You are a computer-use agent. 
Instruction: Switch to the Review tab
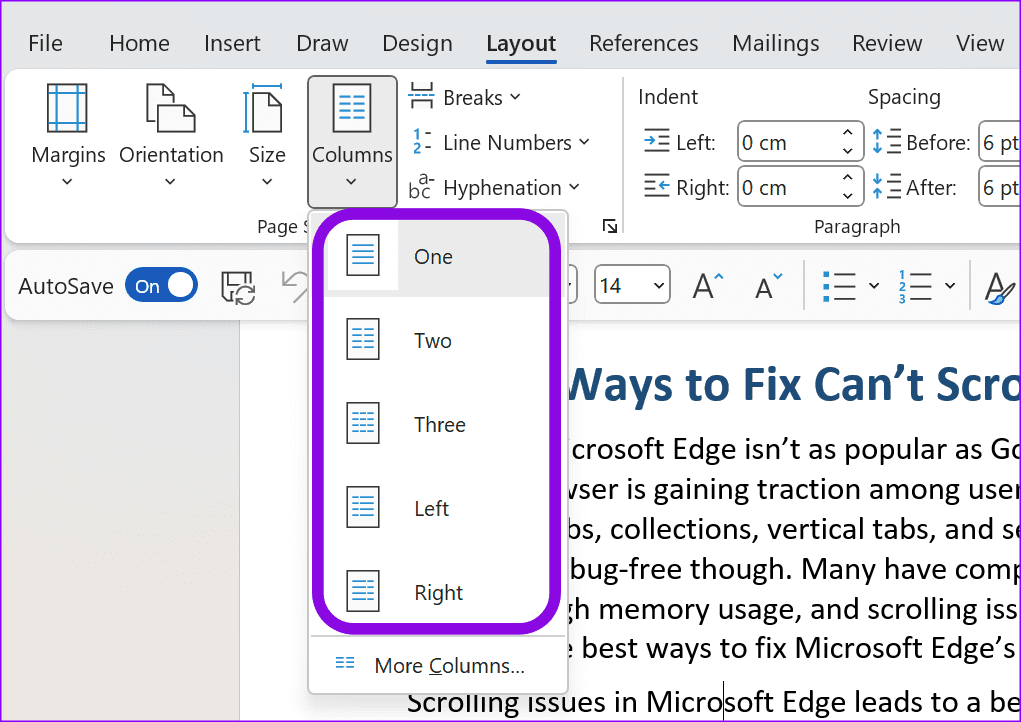tap(887, 44)
